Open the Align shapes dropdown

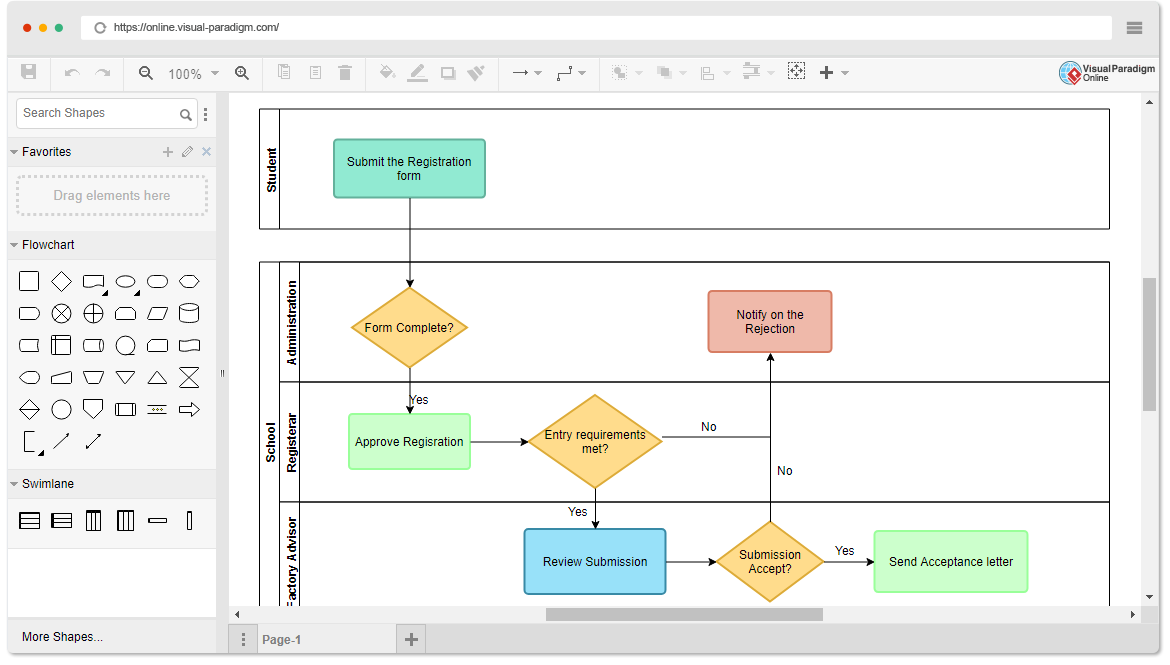715,72
